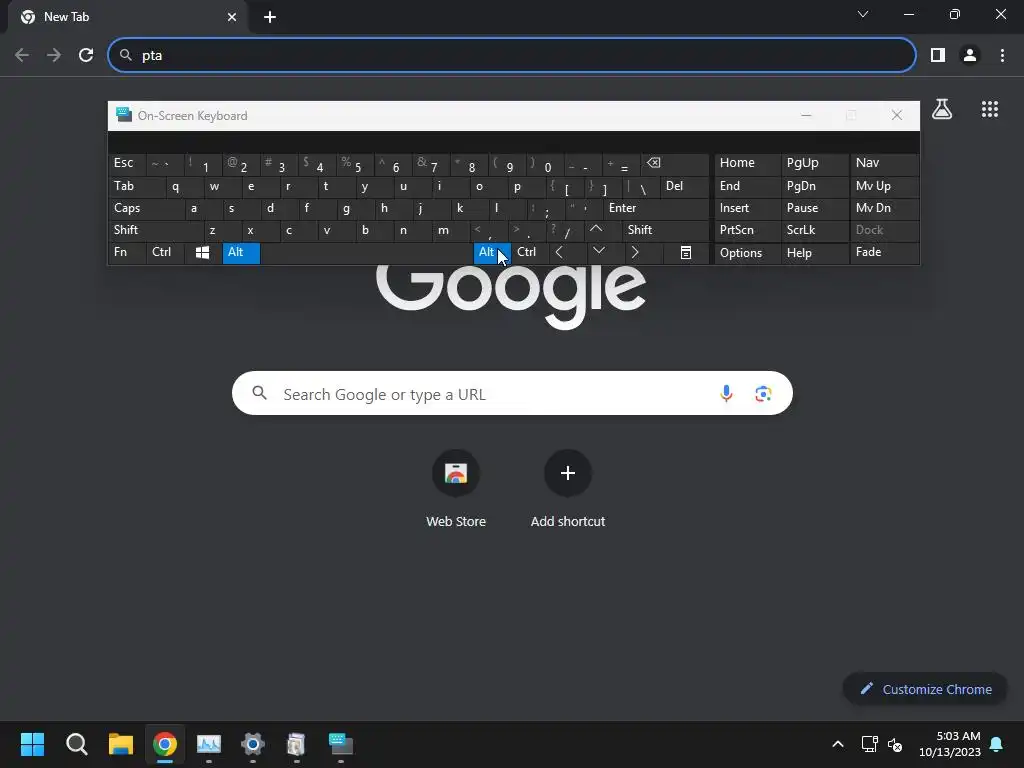Click the space bar on on-screen keyboard

[x=366, y=253]
